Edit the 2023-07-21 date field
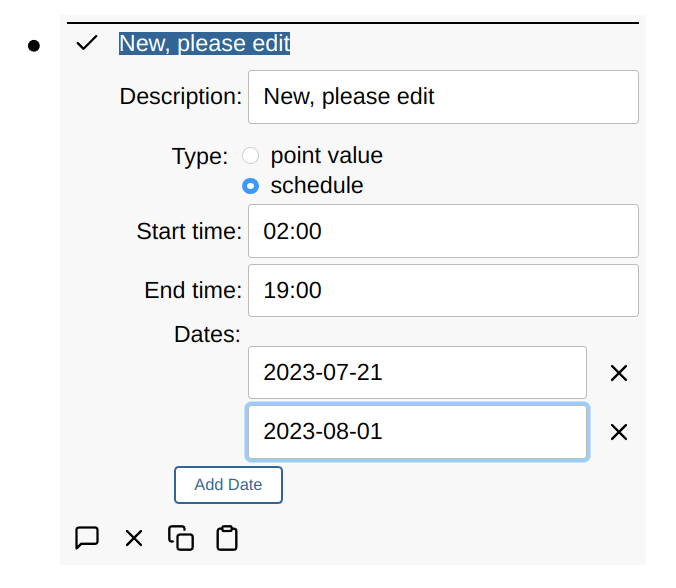This screenshot has height=588, width=676. coord(416,373)
